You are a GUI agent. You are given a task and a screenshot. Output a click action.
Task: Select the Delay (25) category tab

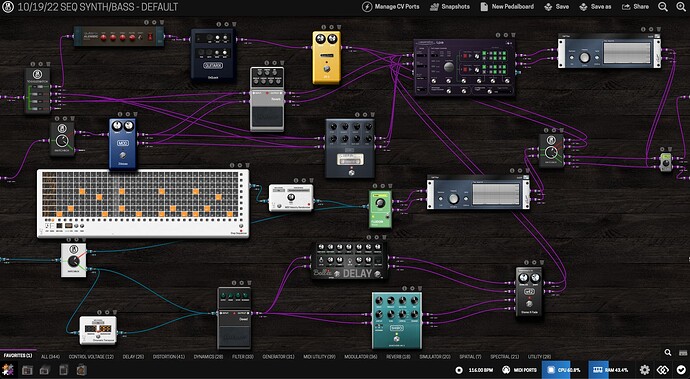[x=133, y=357]
